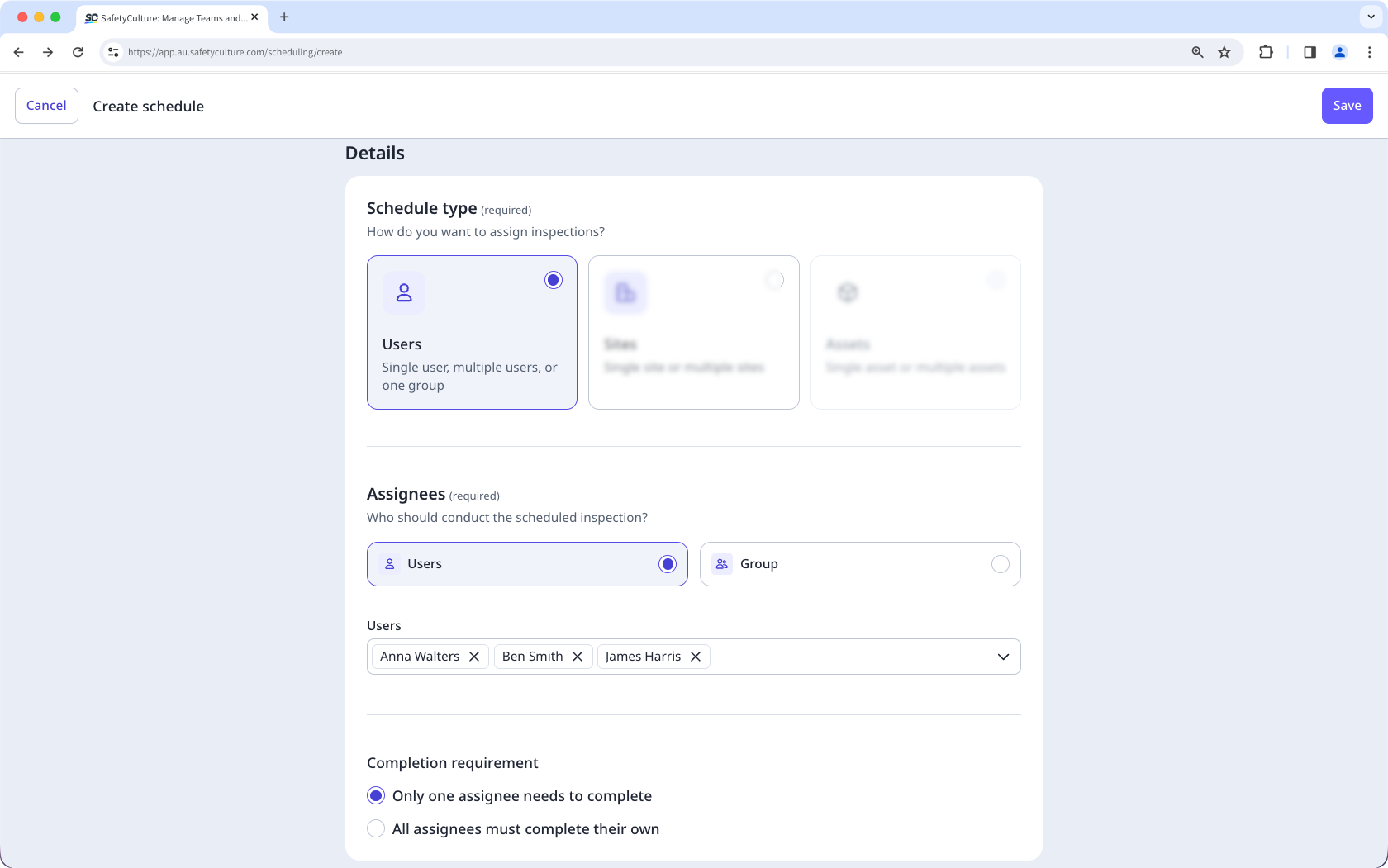Select the SafetyCulture browser tab
The height and width of the screenshot is (868, 1388).
coord(171,17)
